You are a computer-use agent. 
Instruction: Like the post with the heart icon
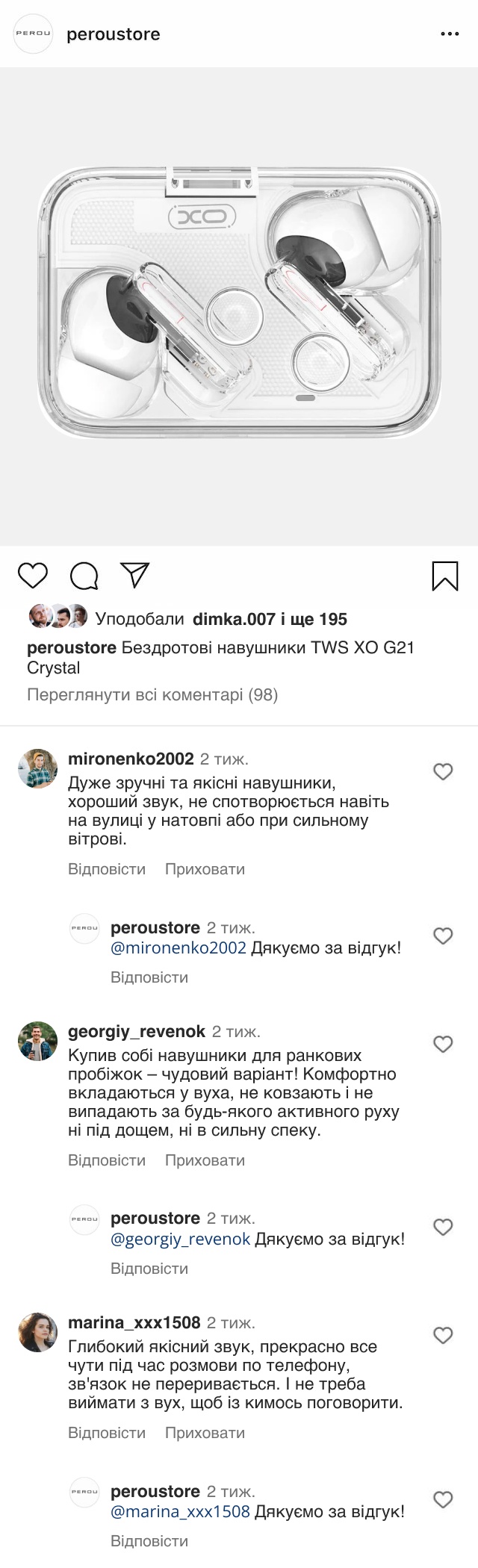[x=32, y=576]
